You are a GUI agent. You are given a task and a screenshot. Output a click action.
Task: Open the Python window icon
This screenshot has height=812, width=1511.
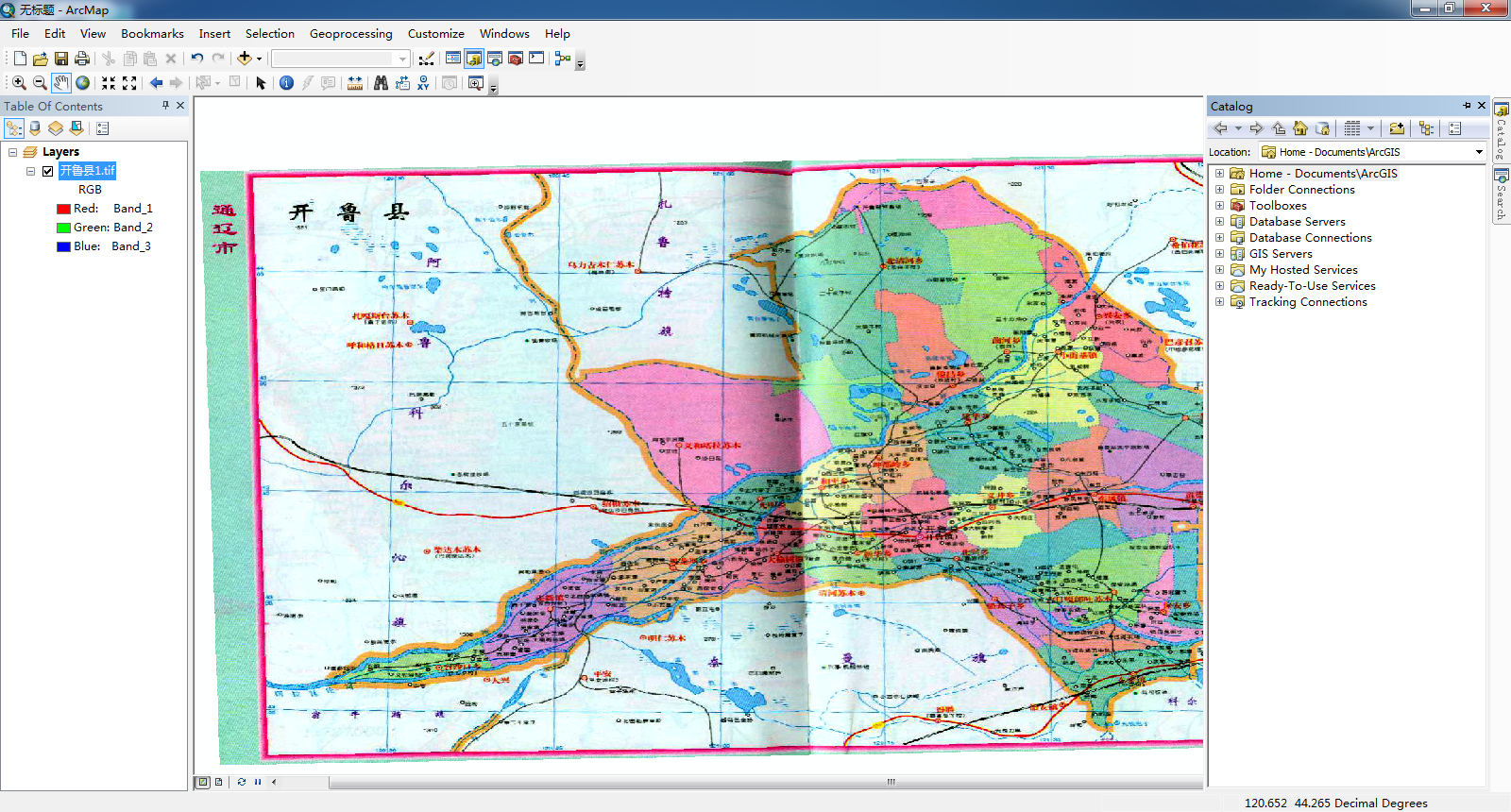pyautogui.click(x=536, y=59)
